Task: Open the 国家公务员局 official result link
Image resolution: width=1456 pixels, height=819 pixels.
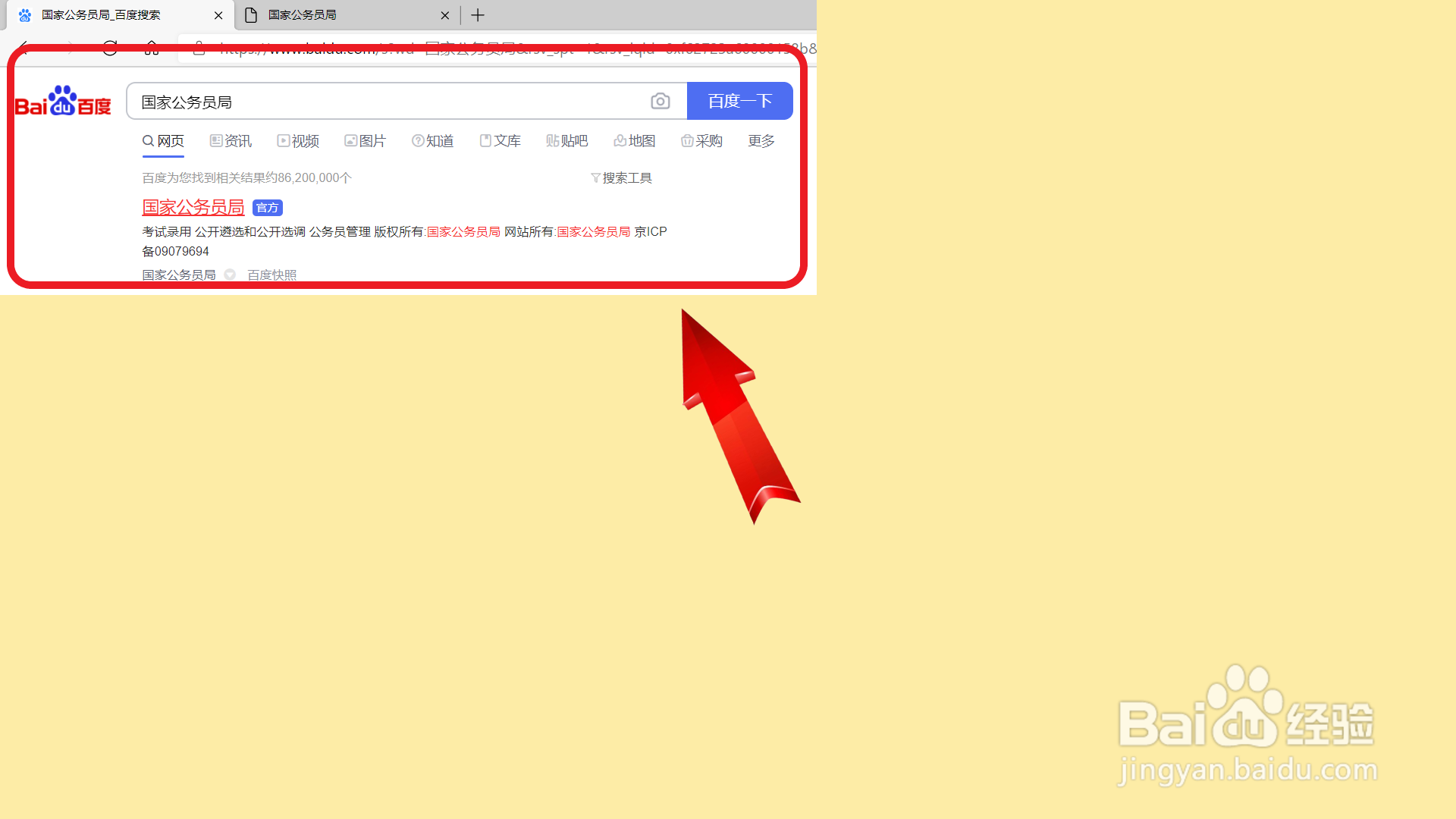Action: (193, 207)
